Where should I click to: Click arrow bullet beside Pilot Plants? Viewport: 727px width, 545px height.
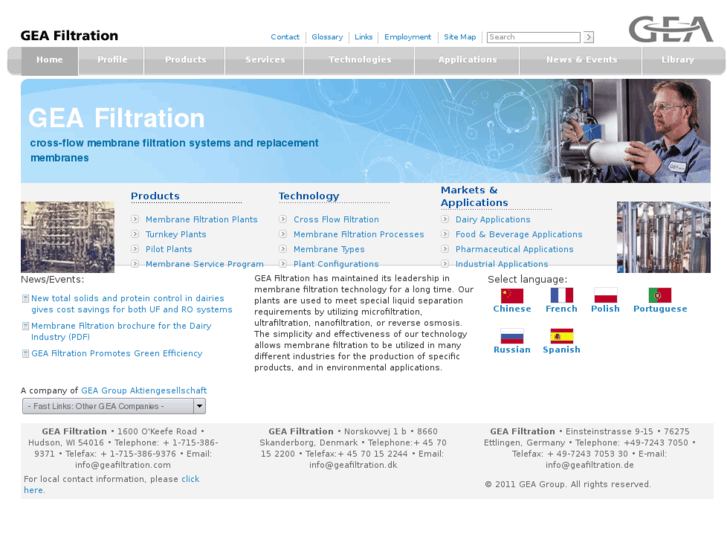tap(135, 249)
